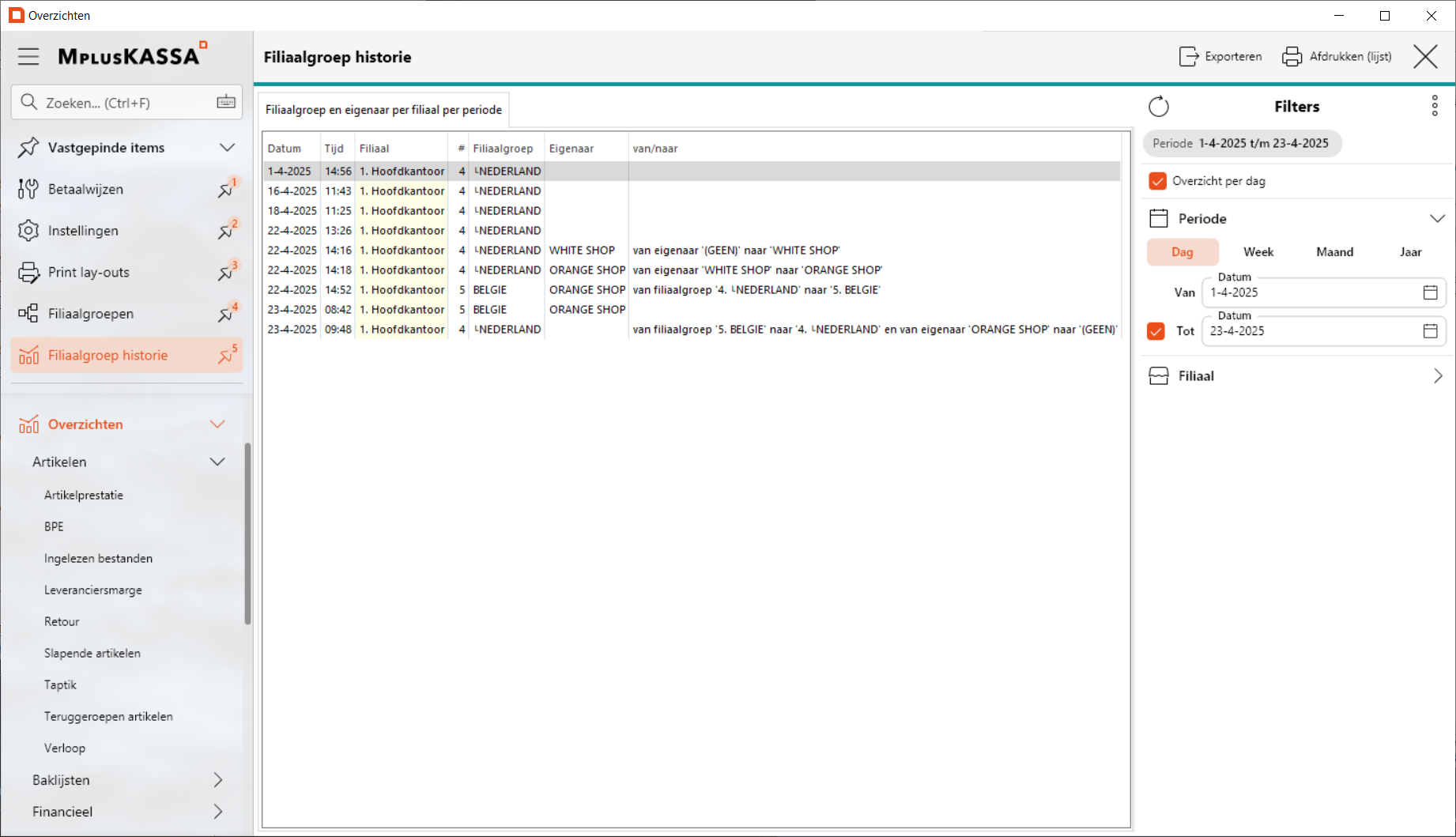The image size is (1456, 837).
Task: Open the Van date calendar picker
Action: point(1430,292)
